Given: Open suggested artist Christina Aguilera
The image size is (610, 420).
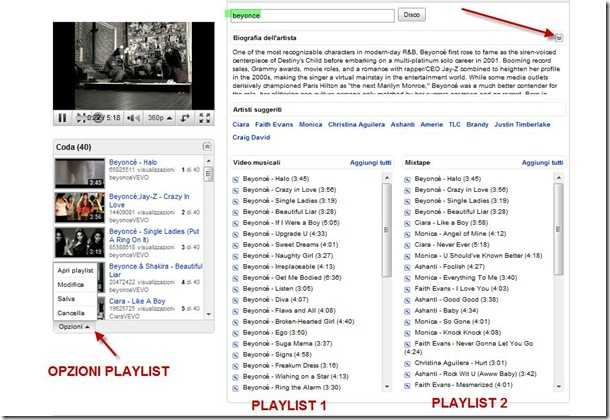Looking at the screenshot, I should pos(356,124).
